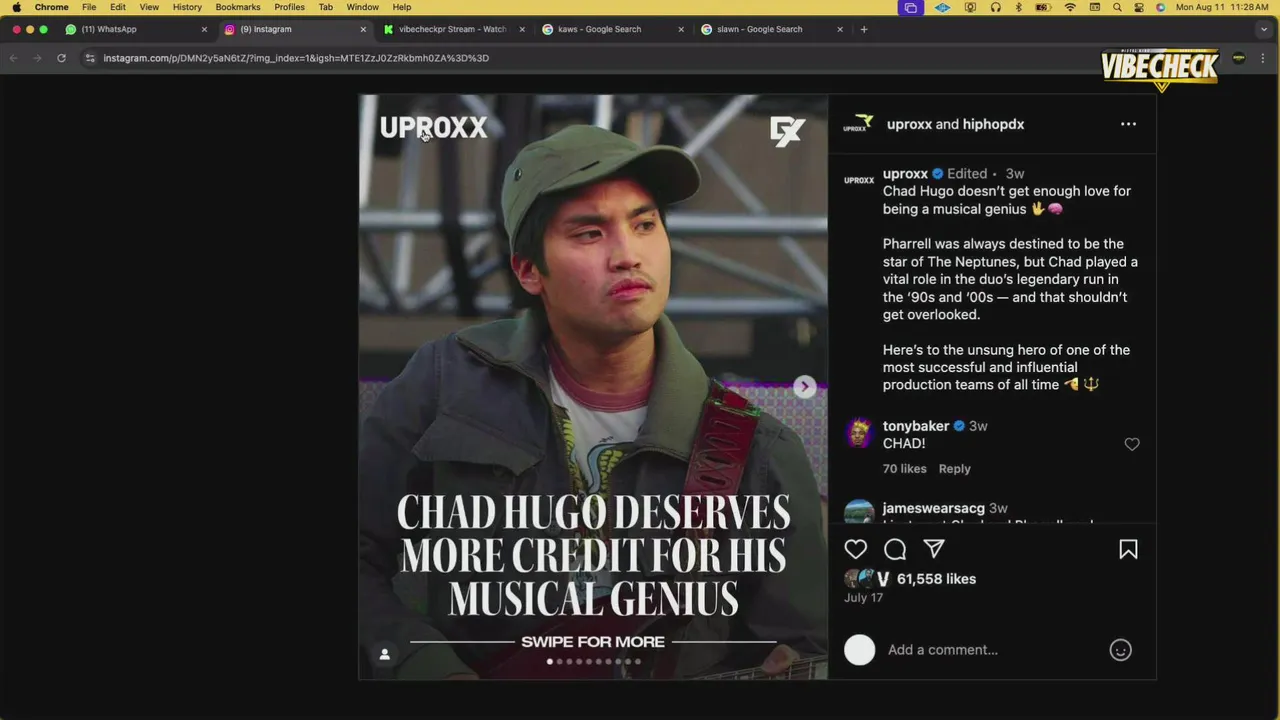1280x720 pixels.
Task: Click the Bluetooth icon in menu bar
Action: click(x=1019, y=7)
